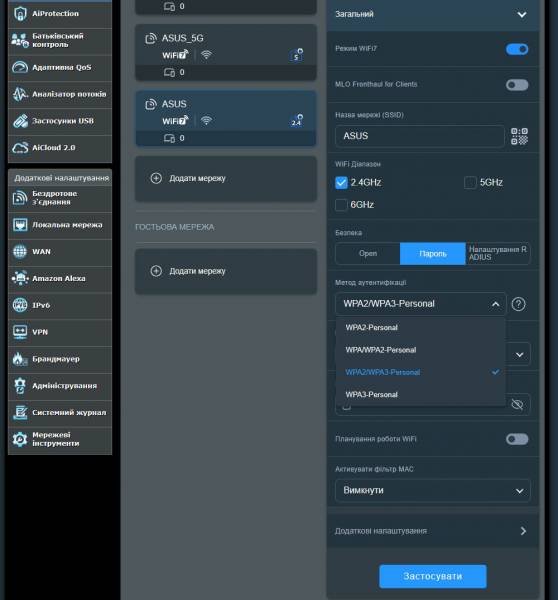Select WPA3-Personal from the list
The height and width of the screenshot is (600, 558).
pos(421,395)
